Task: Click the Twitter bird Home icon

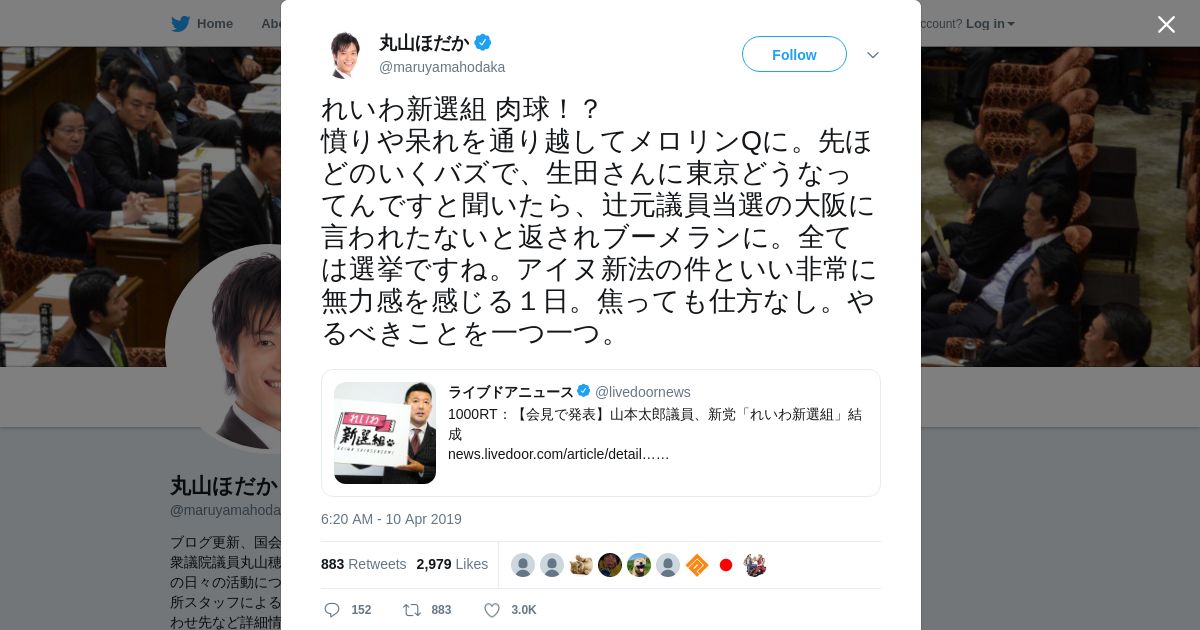Action: click(x=180, y=23)
